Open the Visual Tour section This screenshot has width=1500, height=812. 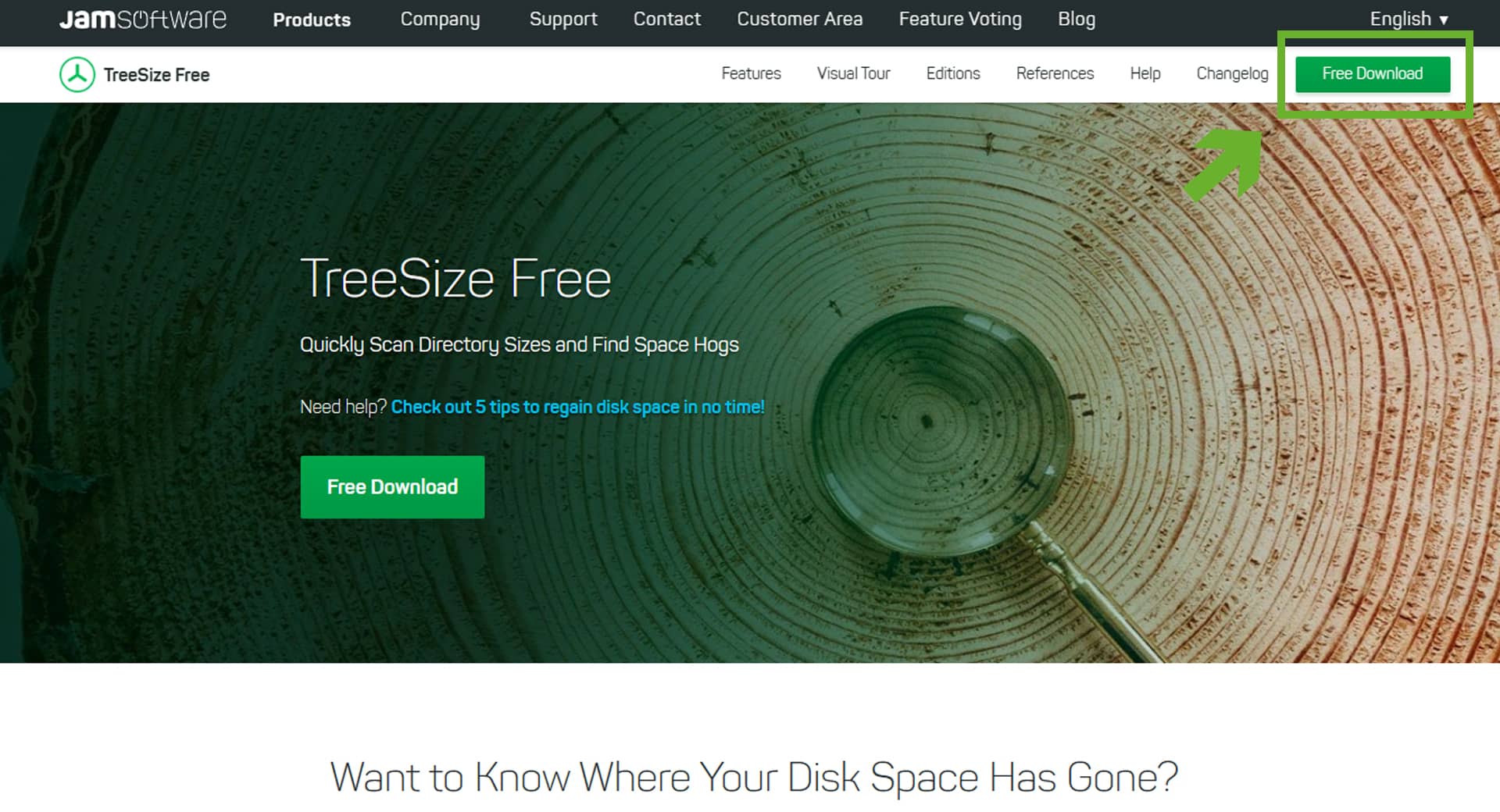(853, 73)
